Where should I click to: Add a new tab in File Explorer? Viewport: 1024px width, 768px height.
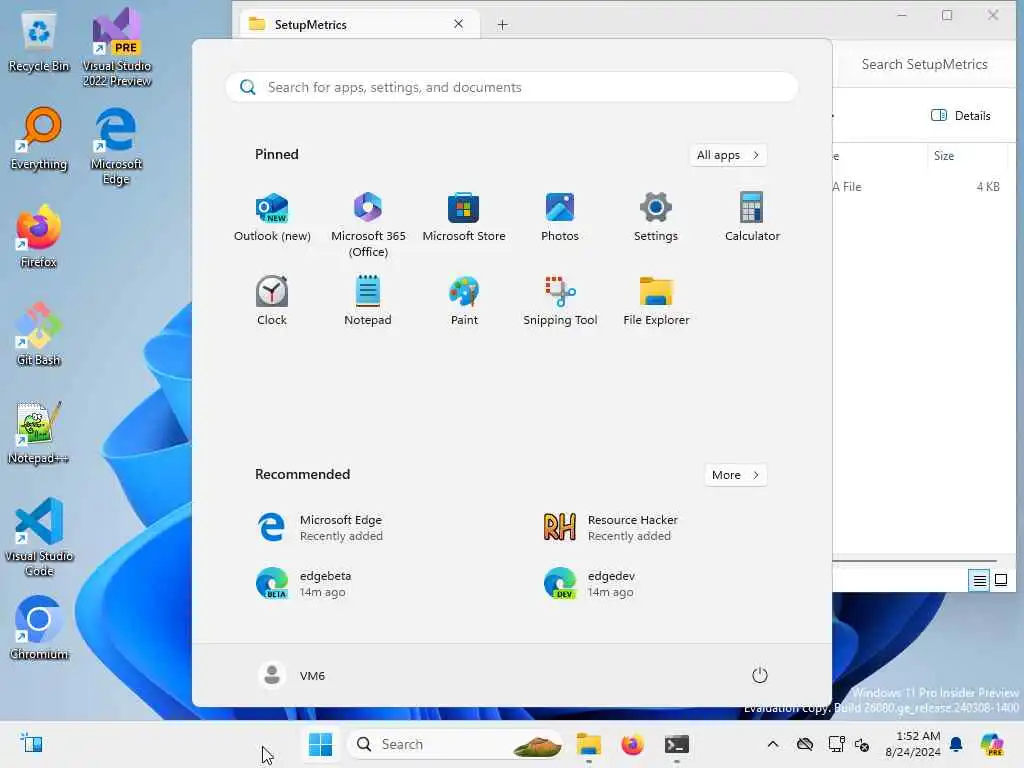[502, 25]
